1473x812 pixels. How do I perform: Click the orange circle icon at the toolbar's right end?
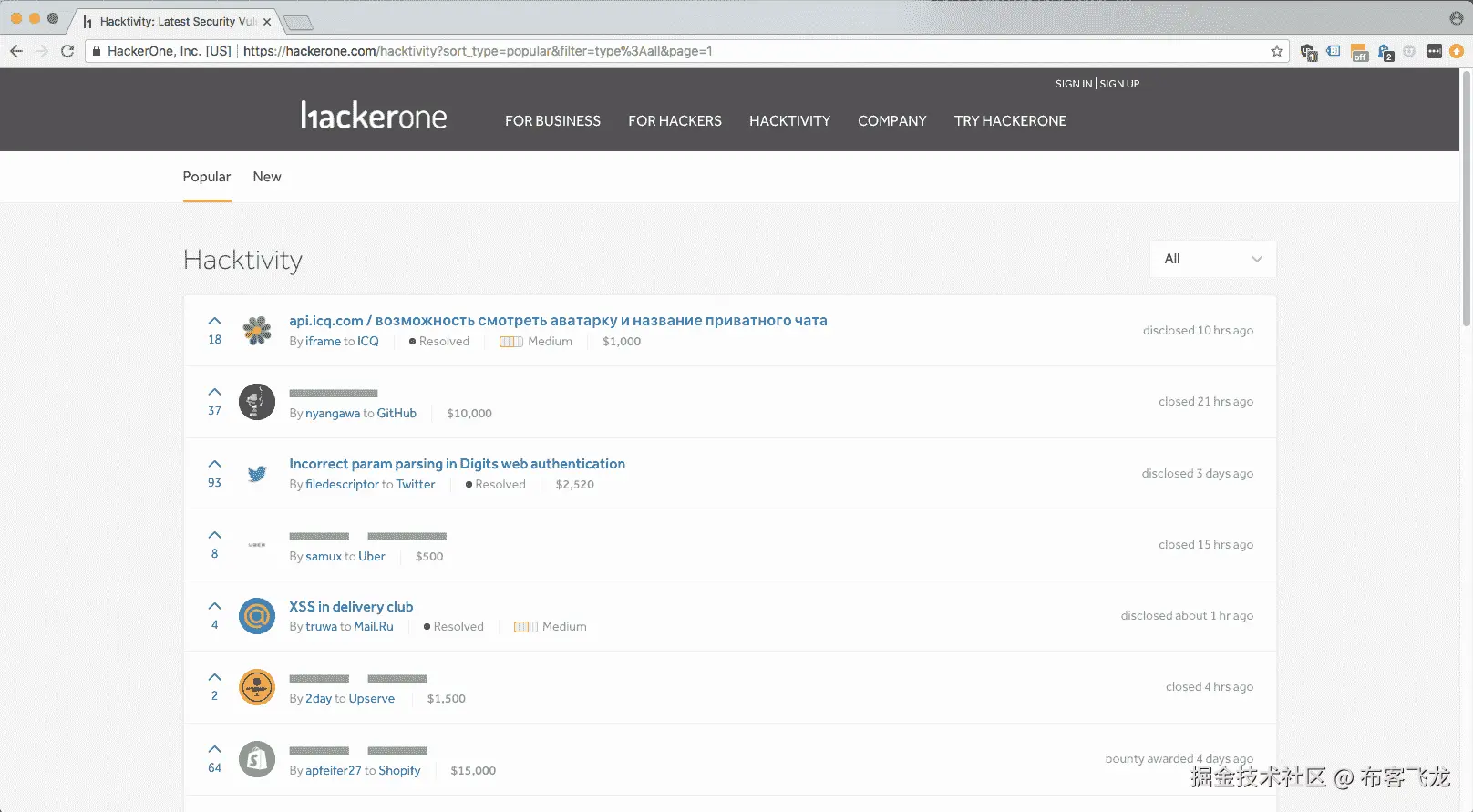pyautogui.click(x=1457, y=51)
